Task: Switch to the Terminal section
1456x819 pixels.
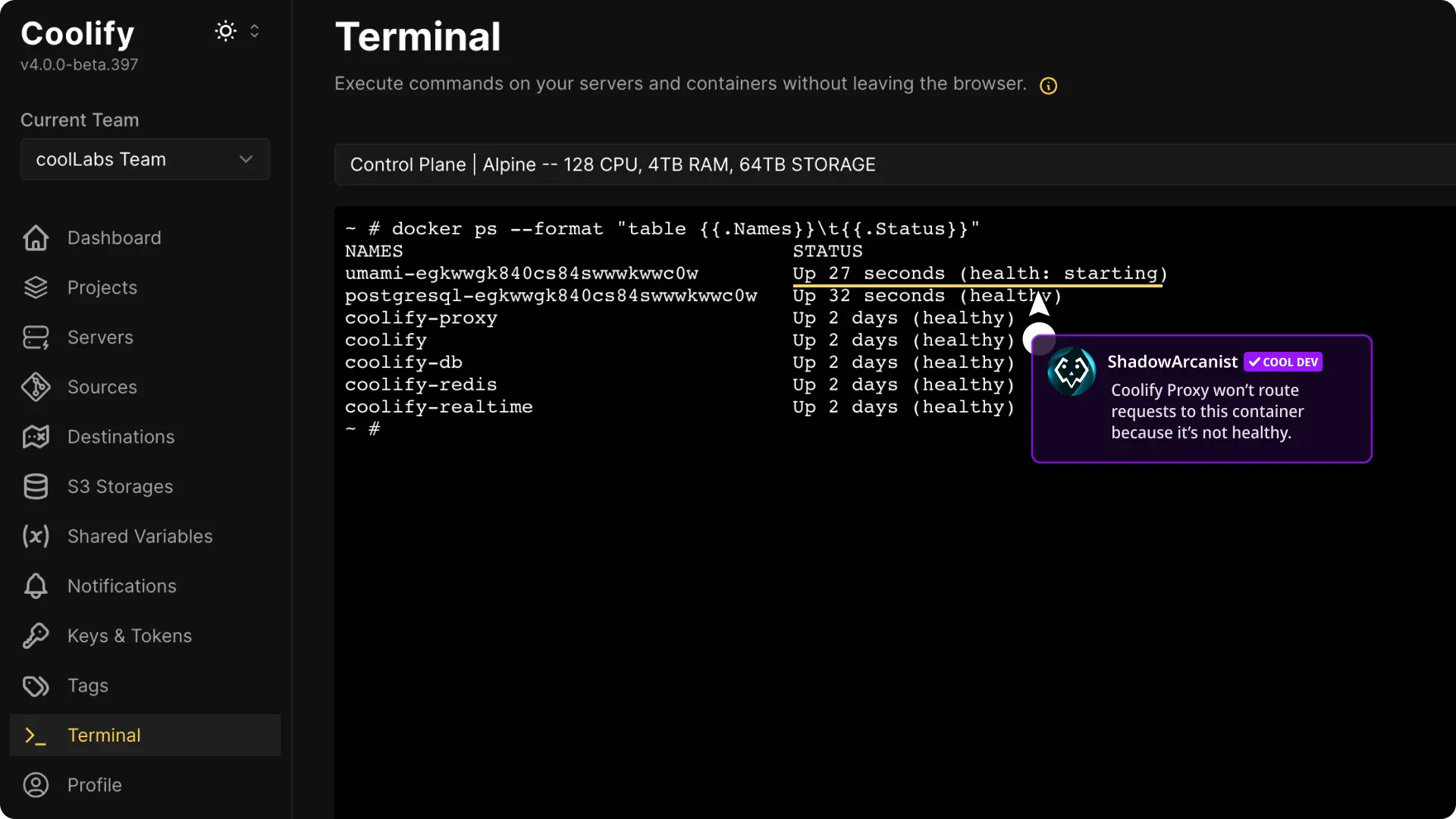Action: tap(105, 736)
